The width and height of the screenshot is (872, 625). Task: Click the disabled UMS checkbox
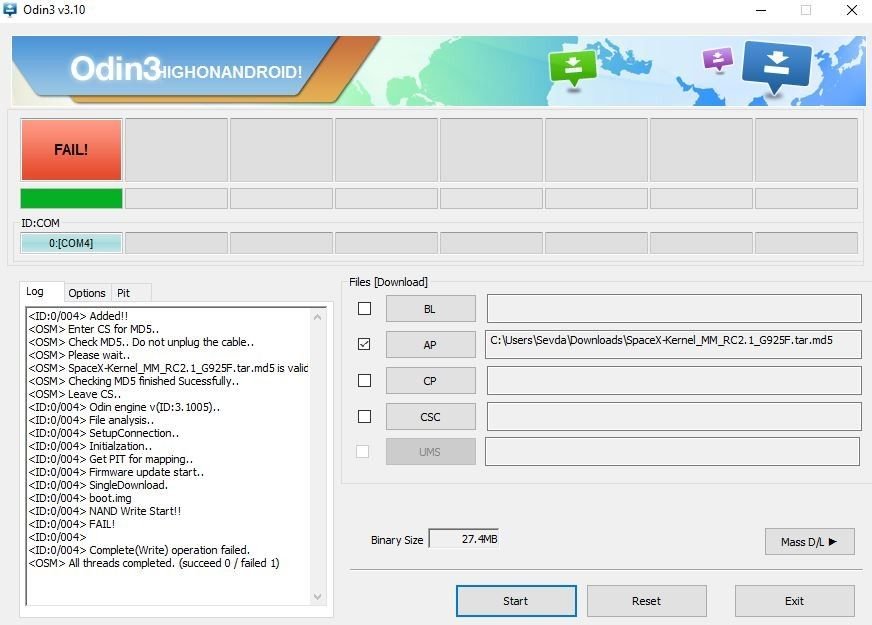[x=362, y=452]
